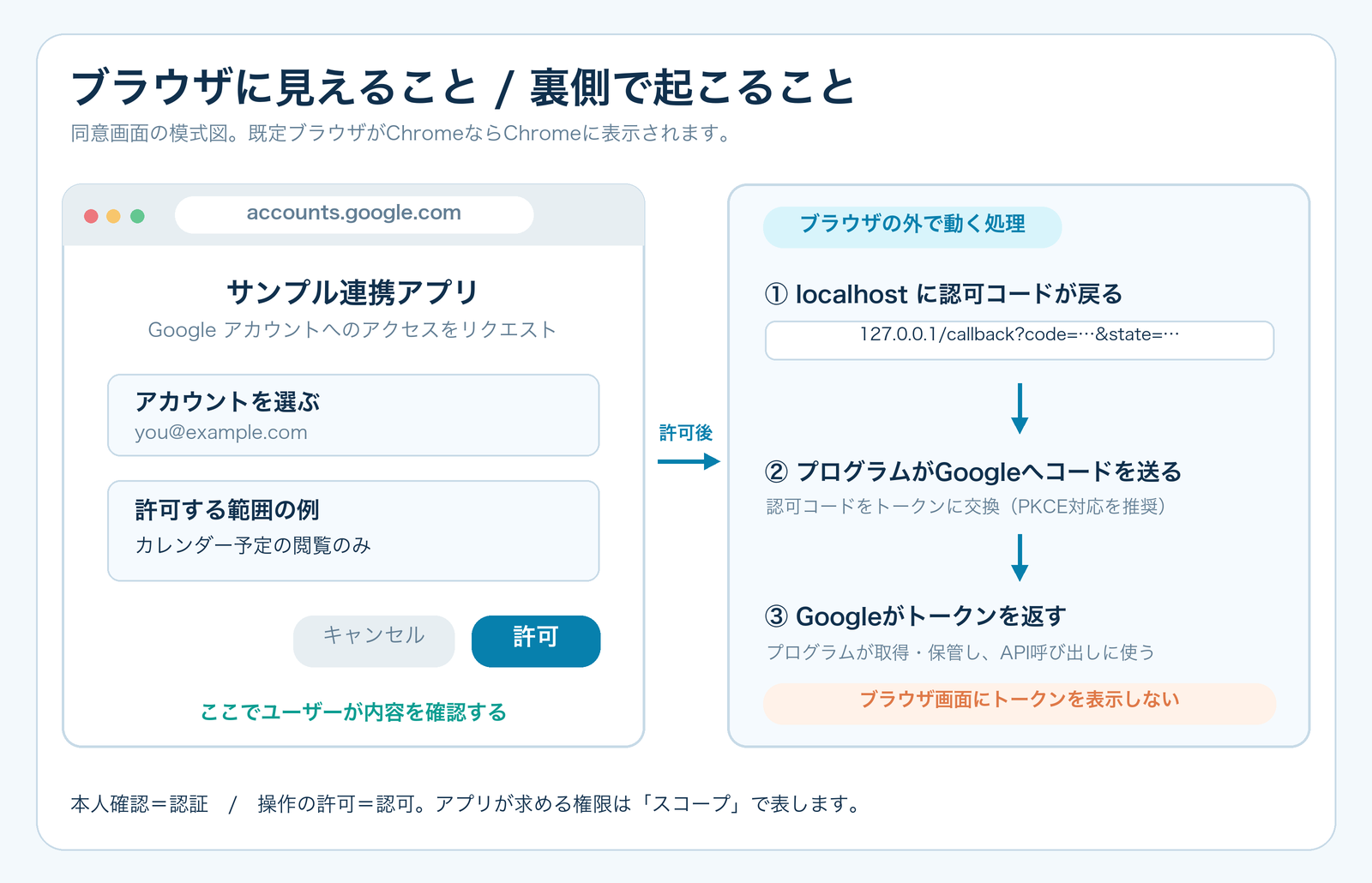Image resolution: width=1372 pixels, height=883 pixels.
Task: Click the 許可後 label
Action: (686, 433)
